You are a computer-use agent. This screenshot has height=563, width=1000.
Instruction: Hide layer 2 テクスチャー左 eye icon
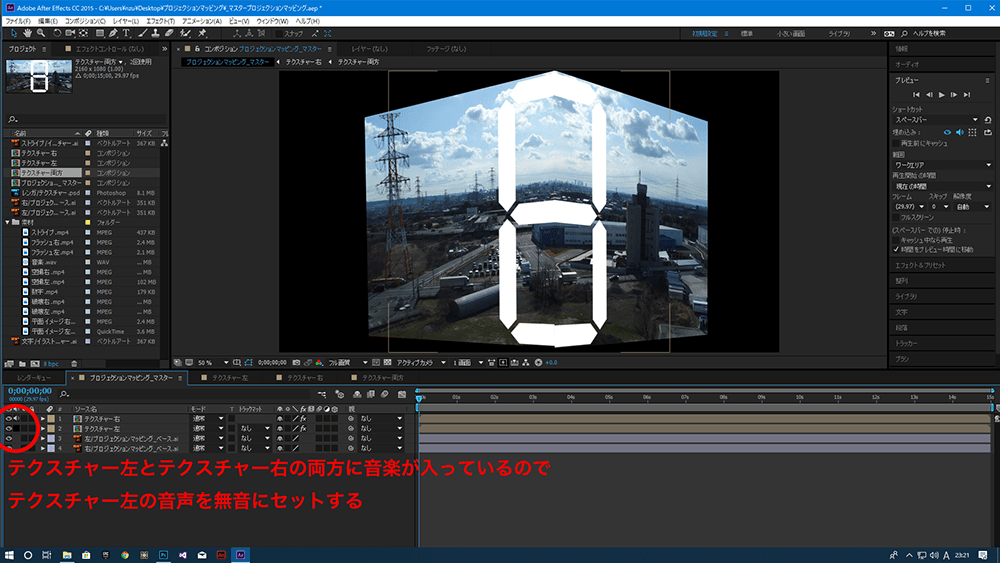pyautogui.click(x=8, y=429)
